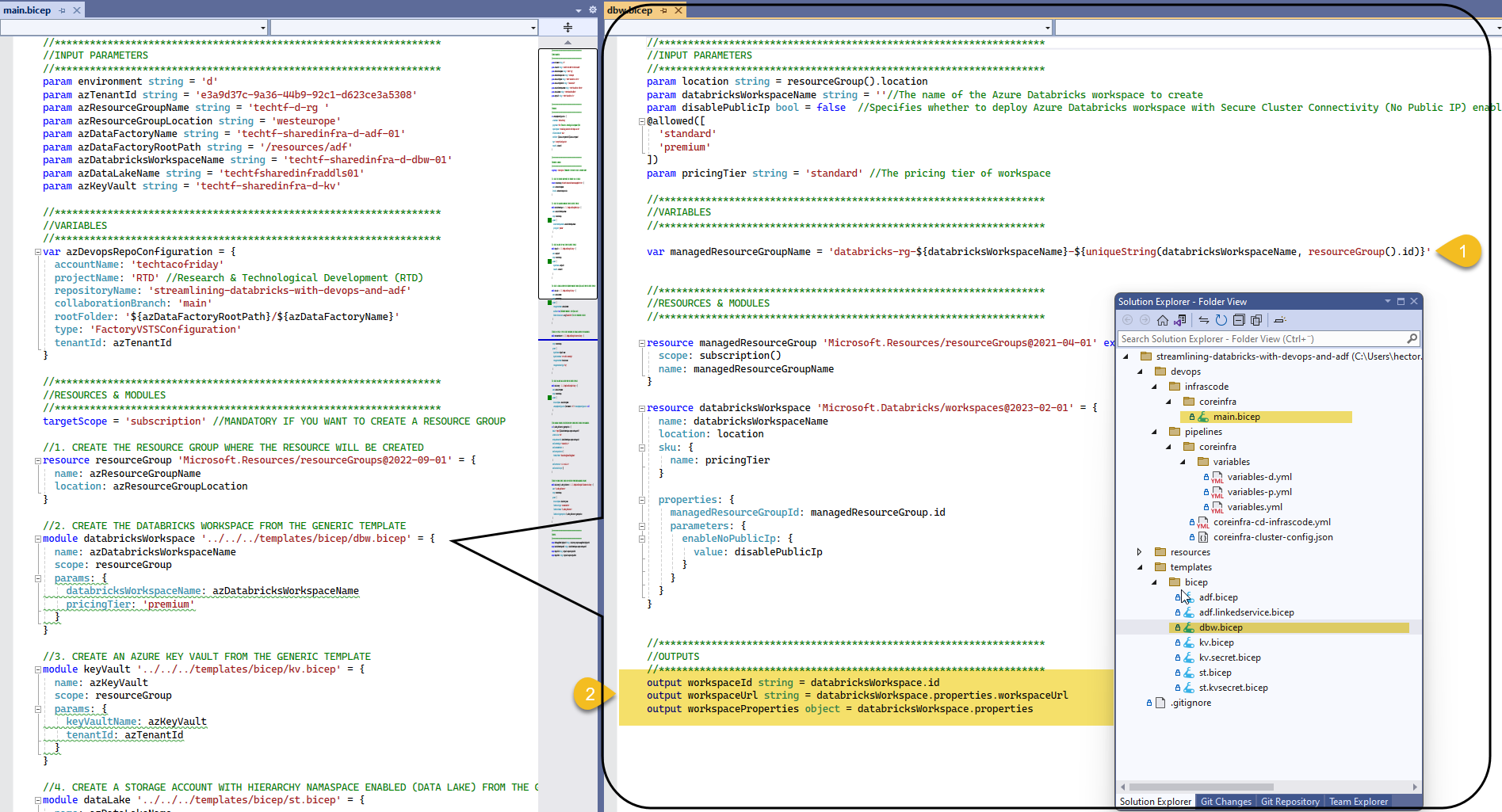The image size is (1502, 812).
Task: Switch to the Git Changes tab
Action: 1225,802
